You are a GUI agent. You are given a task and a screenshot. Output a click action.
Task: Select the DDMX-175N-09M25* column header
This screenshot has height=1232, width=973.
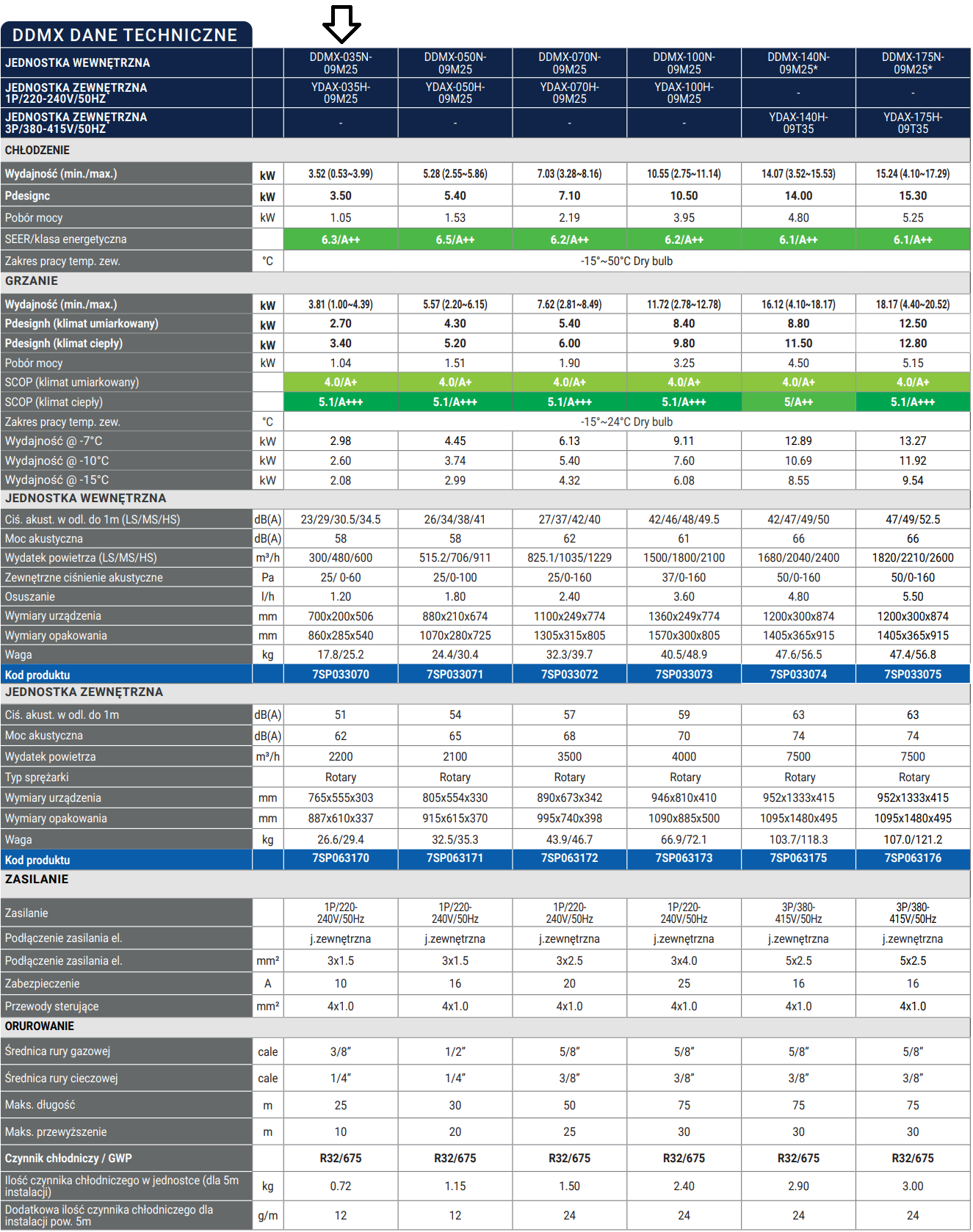click(914, 63)
